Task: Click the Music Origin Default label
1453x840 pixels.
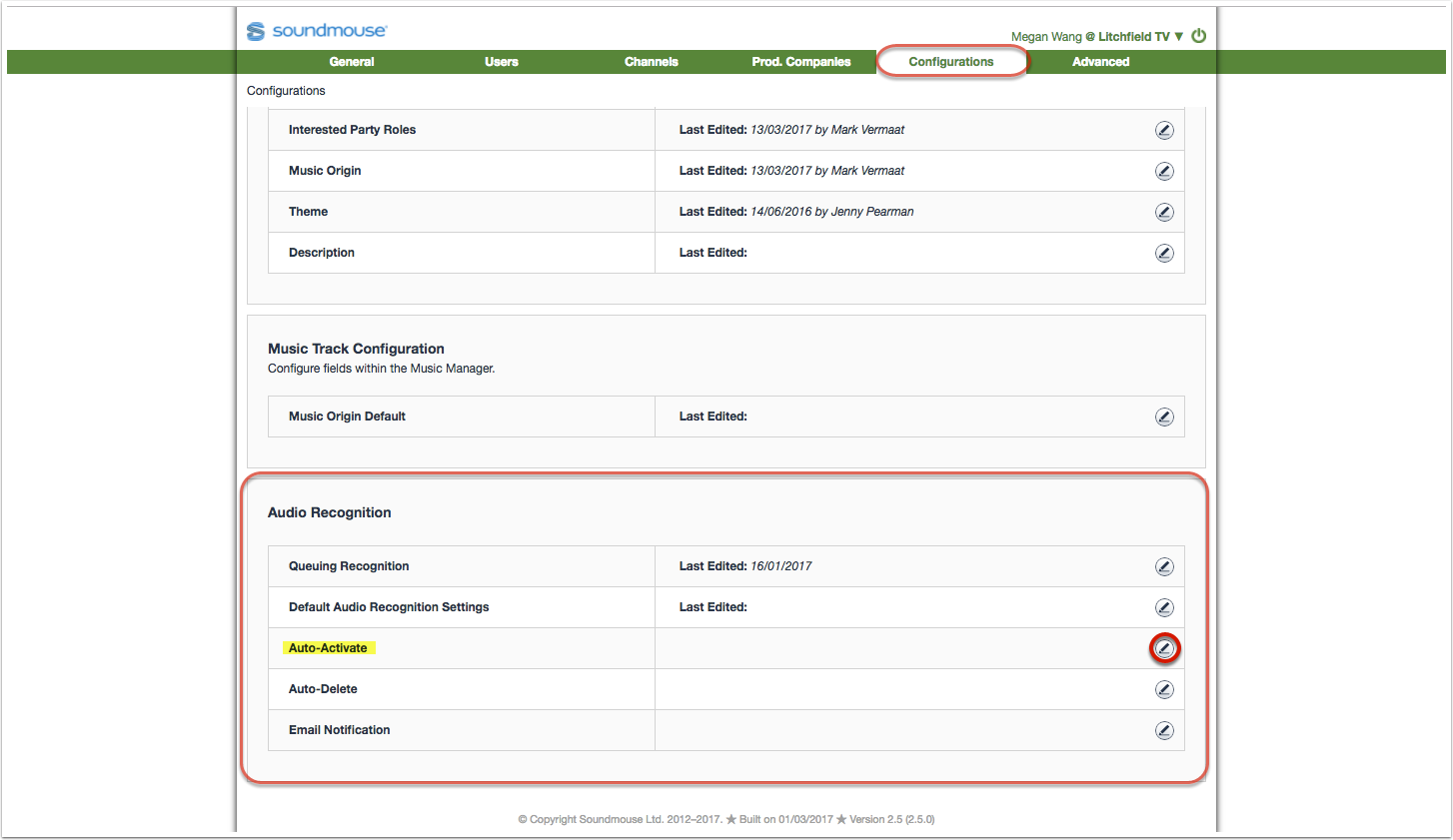Action: [347, 417]
